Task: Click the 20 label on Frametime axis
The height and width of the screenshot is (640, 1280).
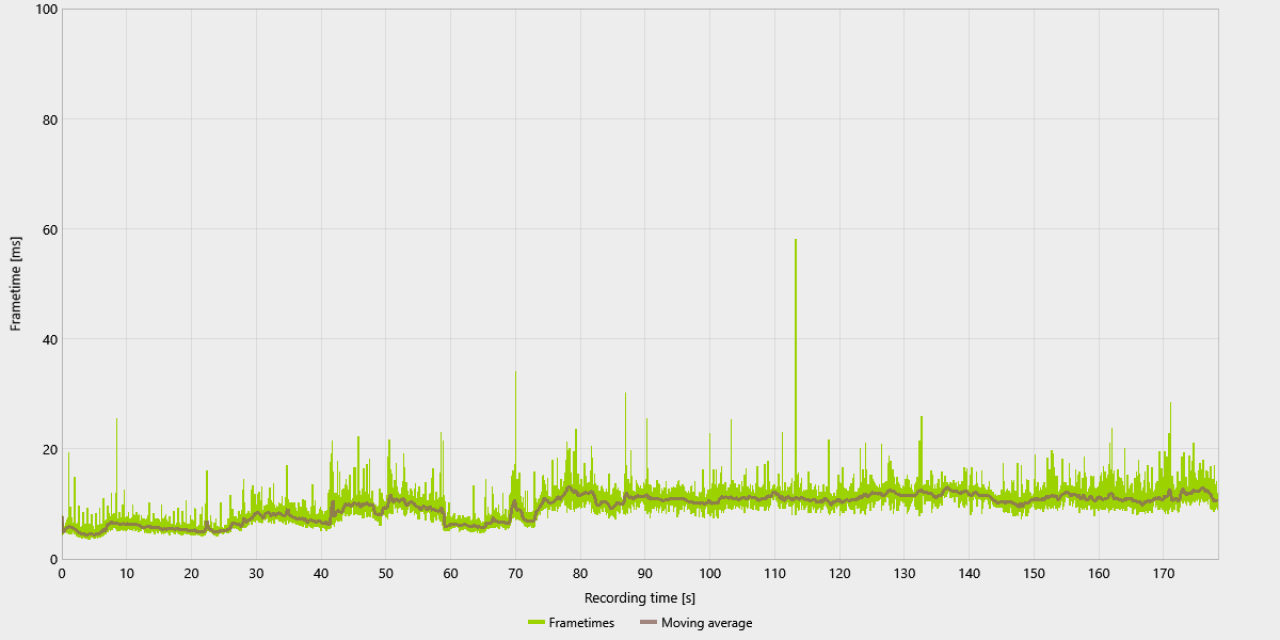Action: (x=48, y=450)
